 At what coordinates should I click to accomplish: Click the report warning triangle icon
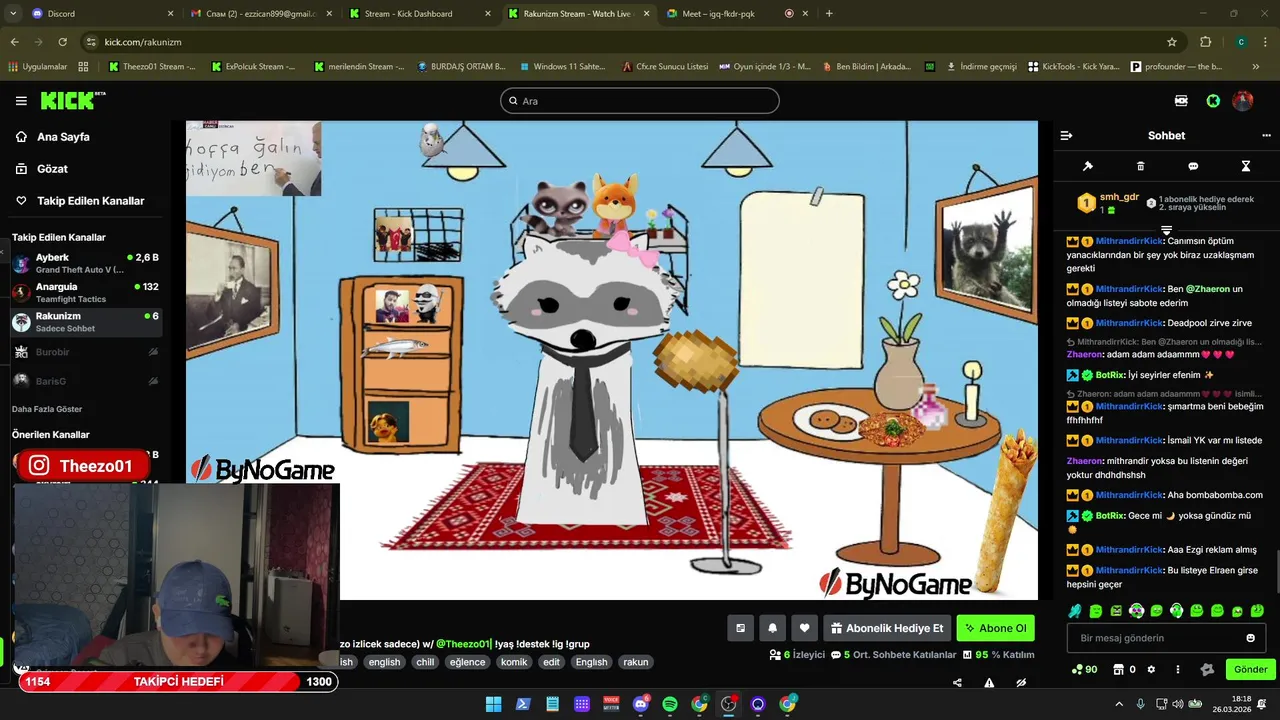pos(989,683)
